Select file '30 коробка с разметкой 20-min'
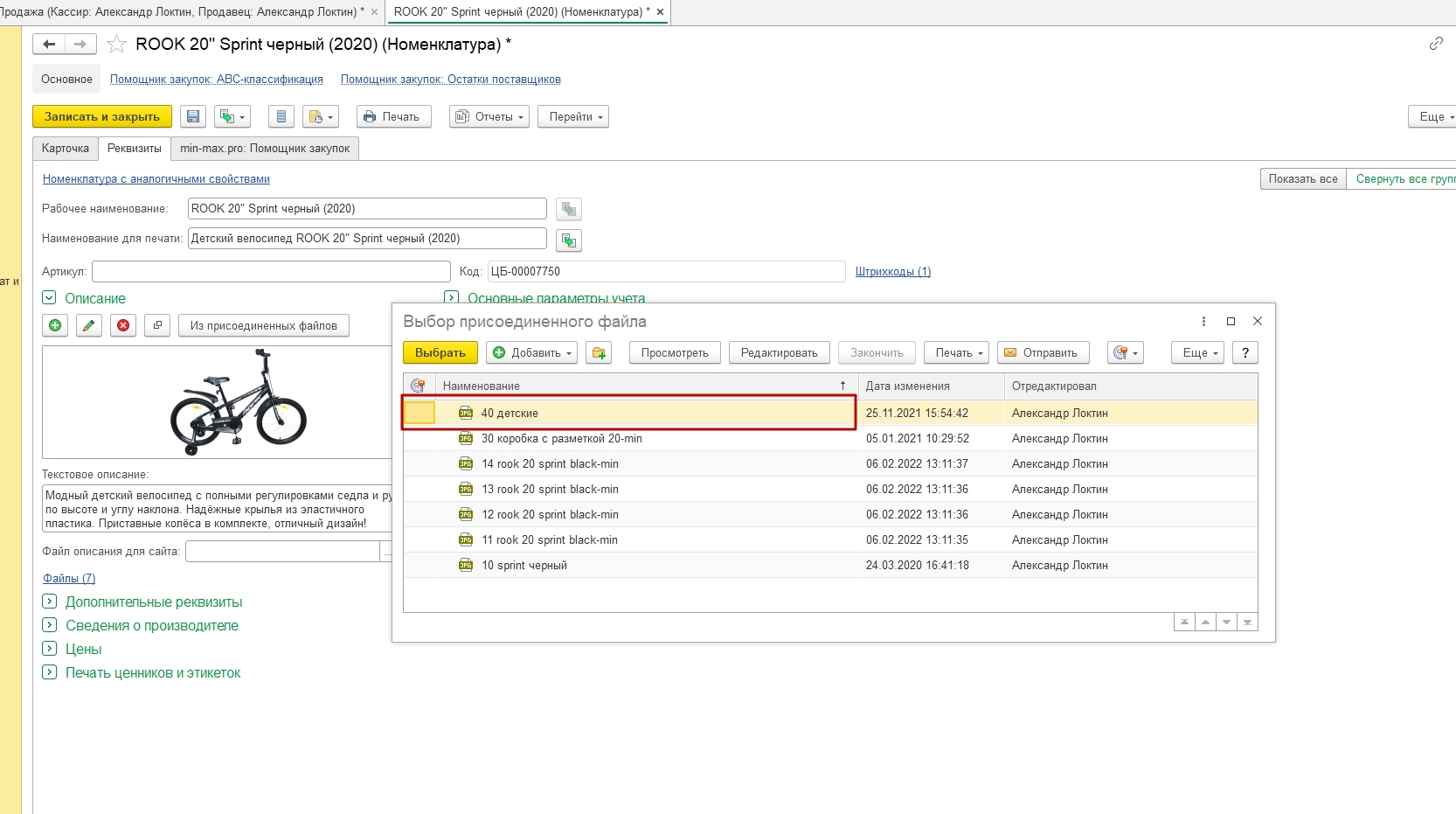Image resolution: width=1456 pixels, height=814 pixels. tap(561, 439)
